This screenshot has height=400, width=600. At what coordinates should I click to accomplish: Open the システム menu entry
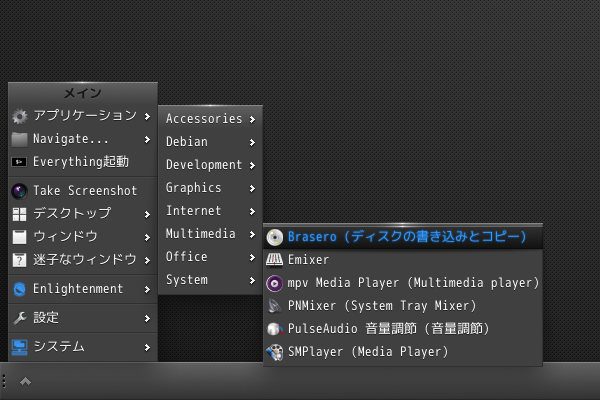point(83,347)
